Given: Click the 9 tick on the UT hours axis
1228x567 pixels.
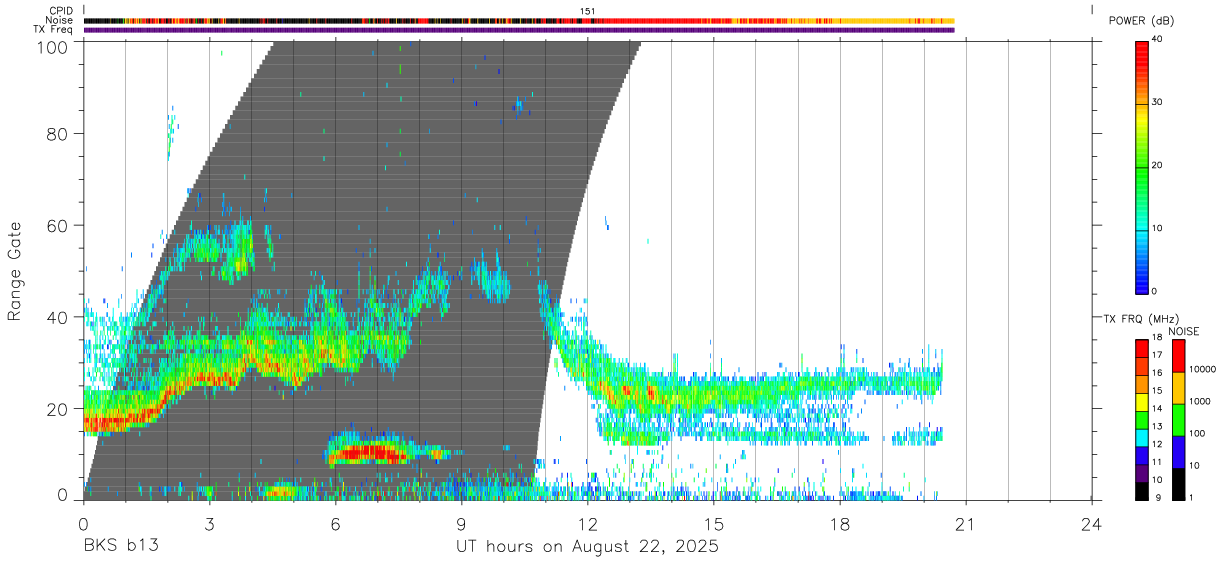Looking at the screenshot, I should 462,523.
